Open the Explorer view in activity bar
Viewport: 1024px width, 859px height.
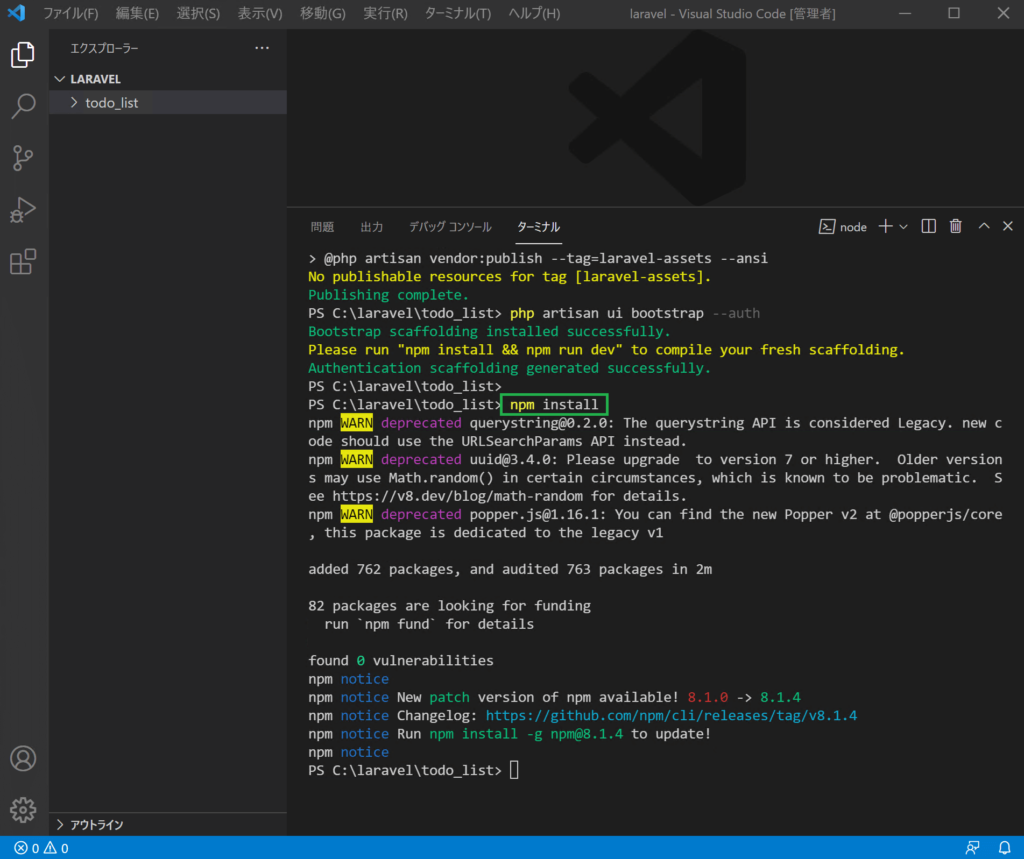click(x=23, y=55)
